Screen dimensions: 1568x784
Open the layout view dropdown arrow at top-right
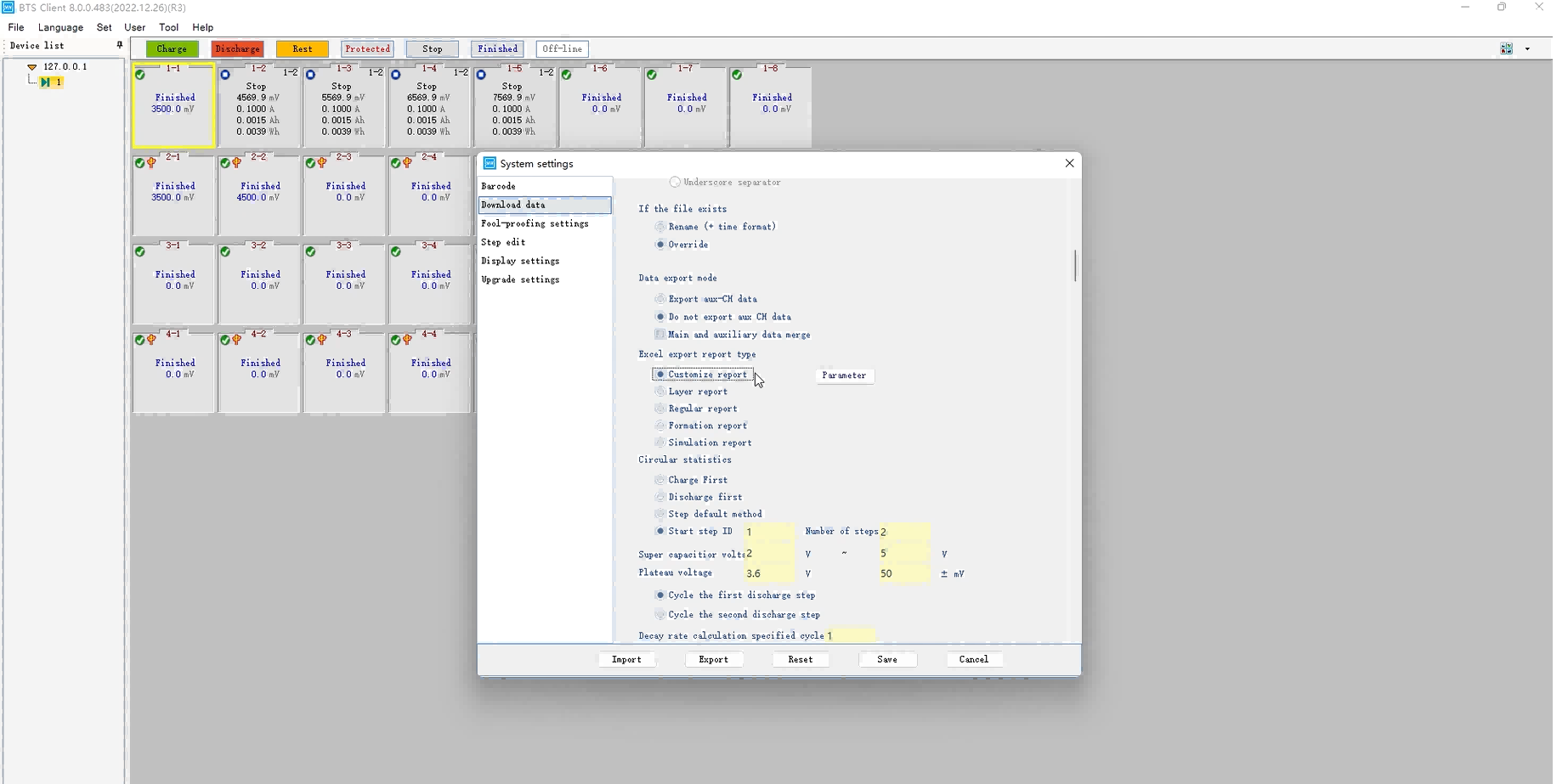point(1527,49)
